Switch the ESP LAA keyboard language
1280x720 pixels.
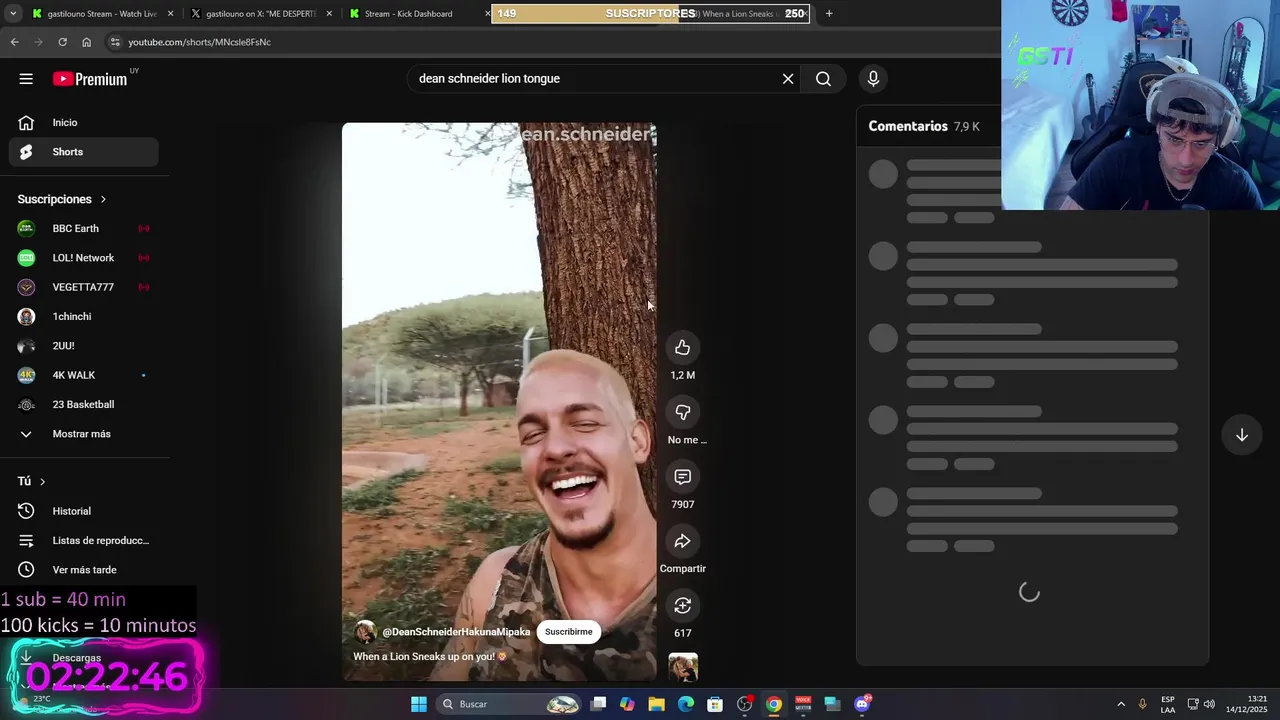click(1168, 704)
